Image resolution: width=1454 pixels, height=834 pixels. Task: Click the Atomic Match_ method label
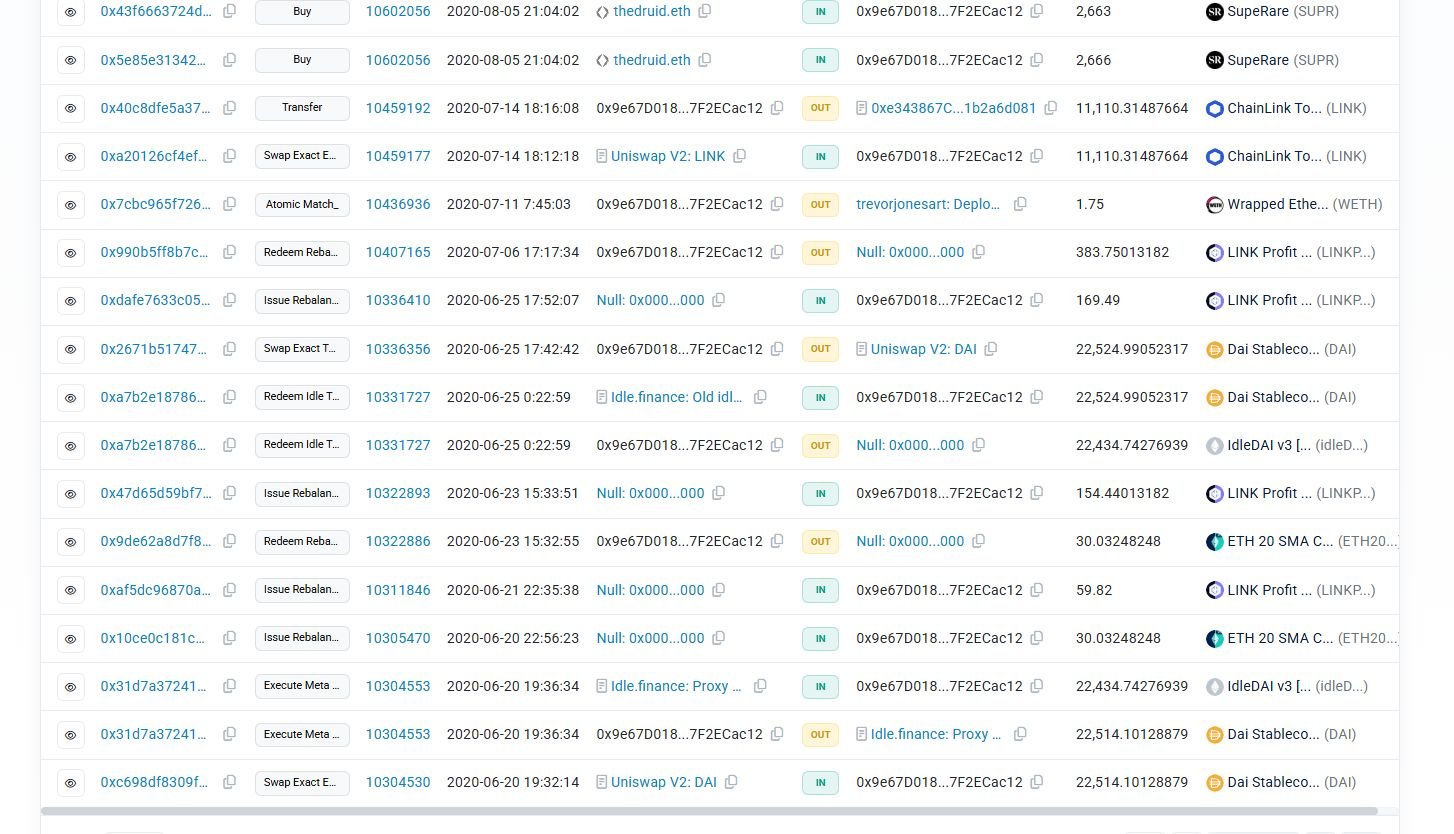tap(302, 204)
